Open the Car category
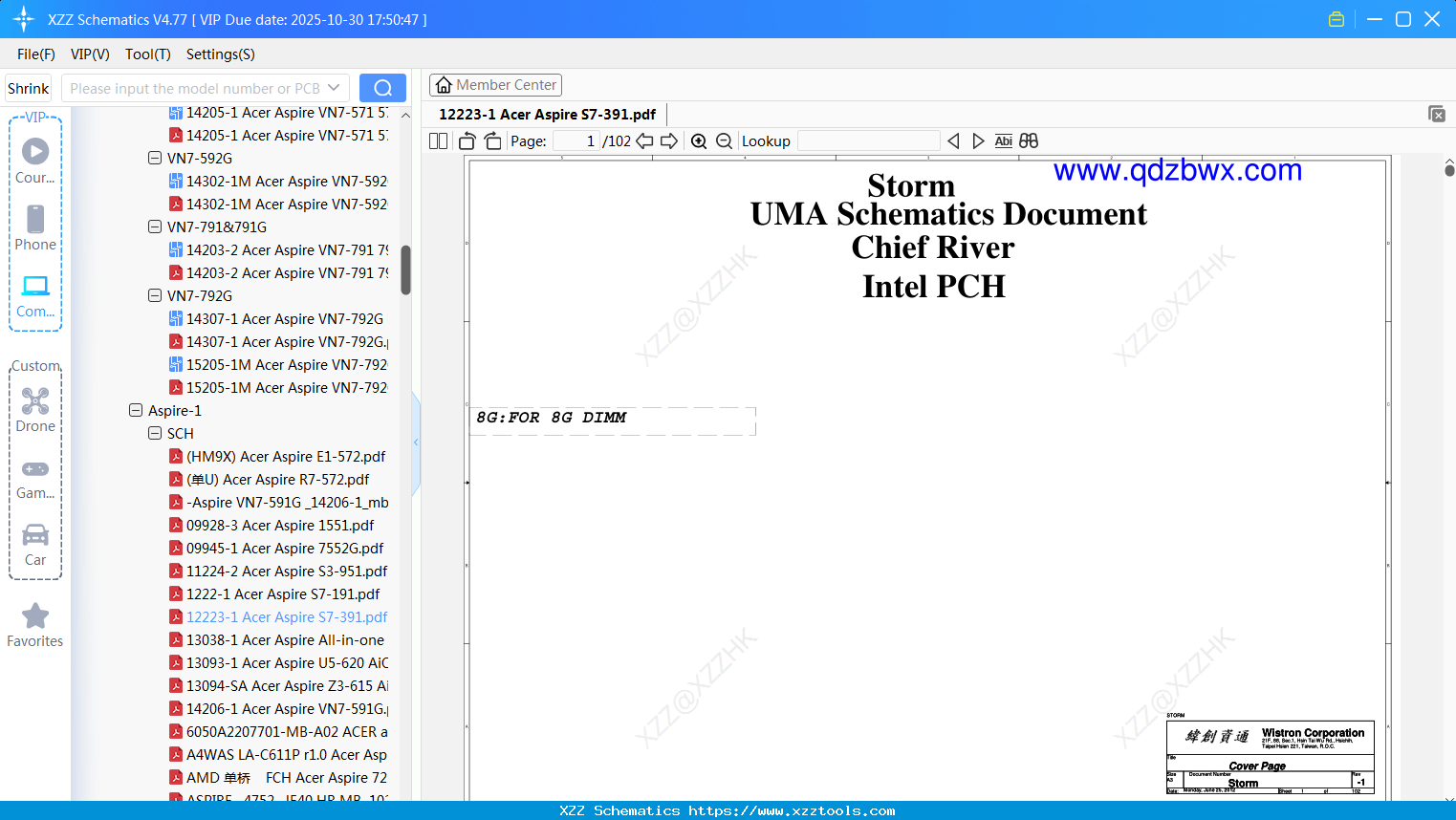1456x820 pixels. pos(35,545)
